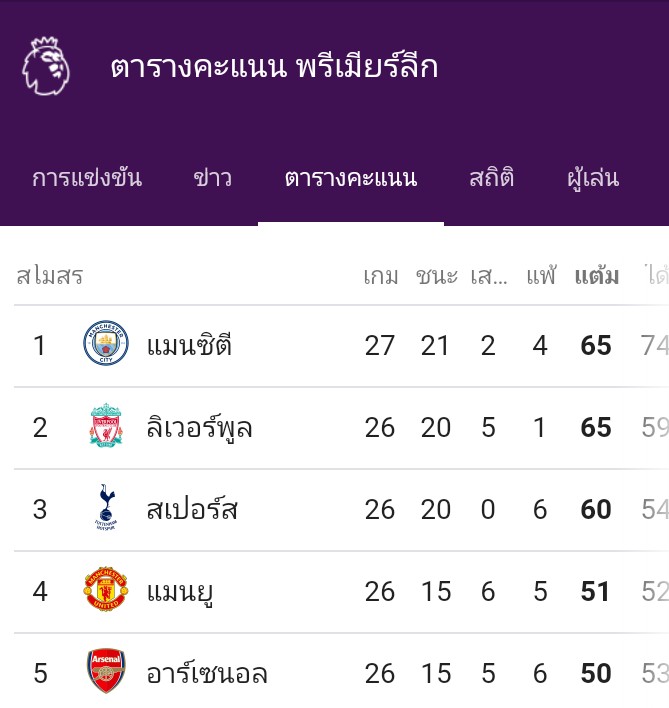Image resolution: width=669 pixels, height=708 pixels.
Task: Open the Manchester United crest
Action: (x=106, y=589)
